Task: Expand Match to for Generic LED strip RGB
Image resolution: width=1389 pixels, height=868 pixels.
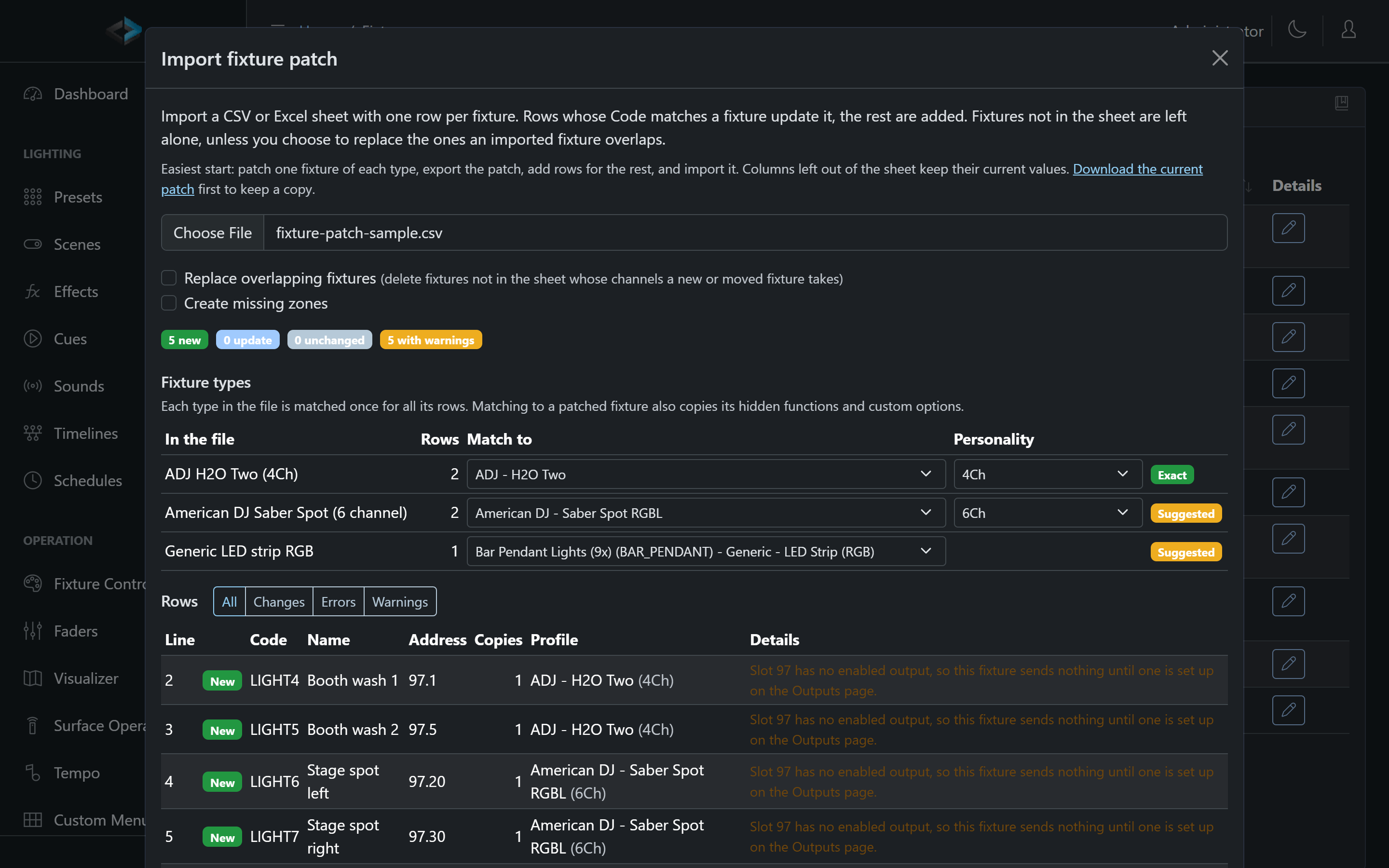Action: click(x=706, y=551)
